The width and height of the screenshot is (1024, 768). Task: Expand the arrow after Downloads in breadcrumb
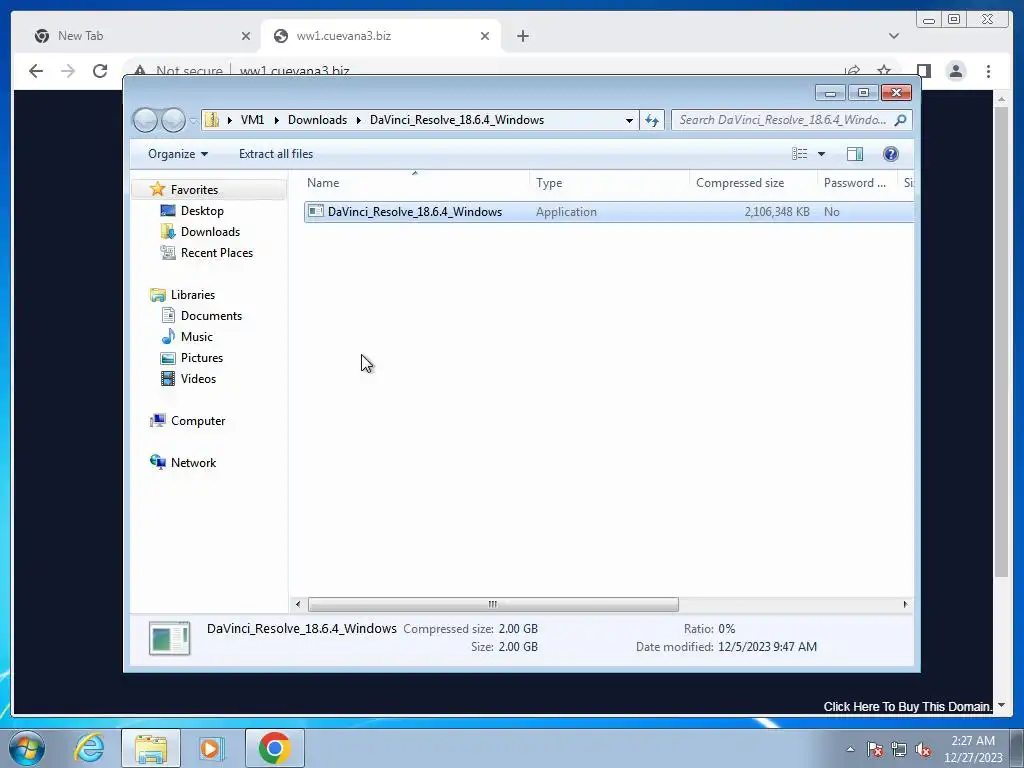pos(359,120)
